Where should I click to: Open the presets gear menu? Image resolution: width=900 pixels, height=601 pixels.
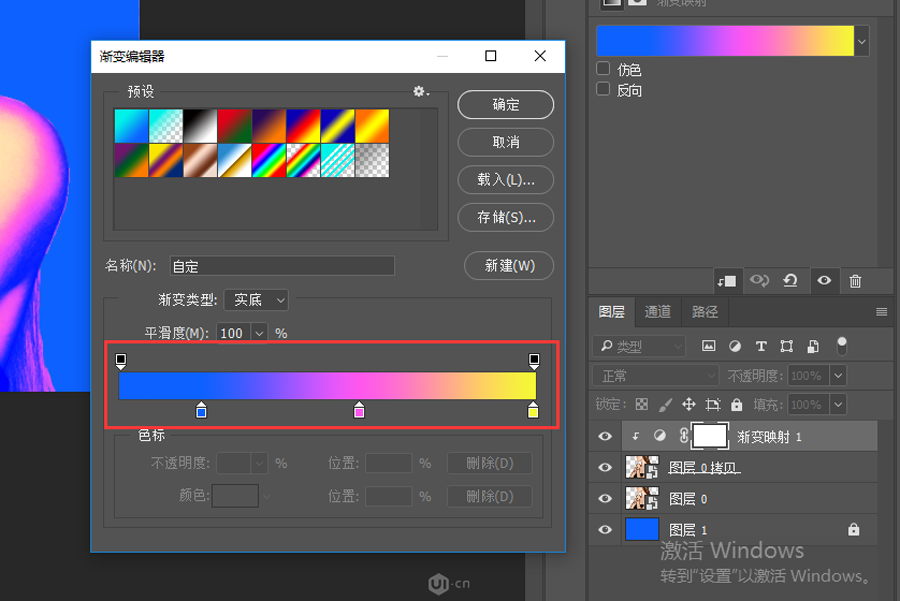[420, 91]
